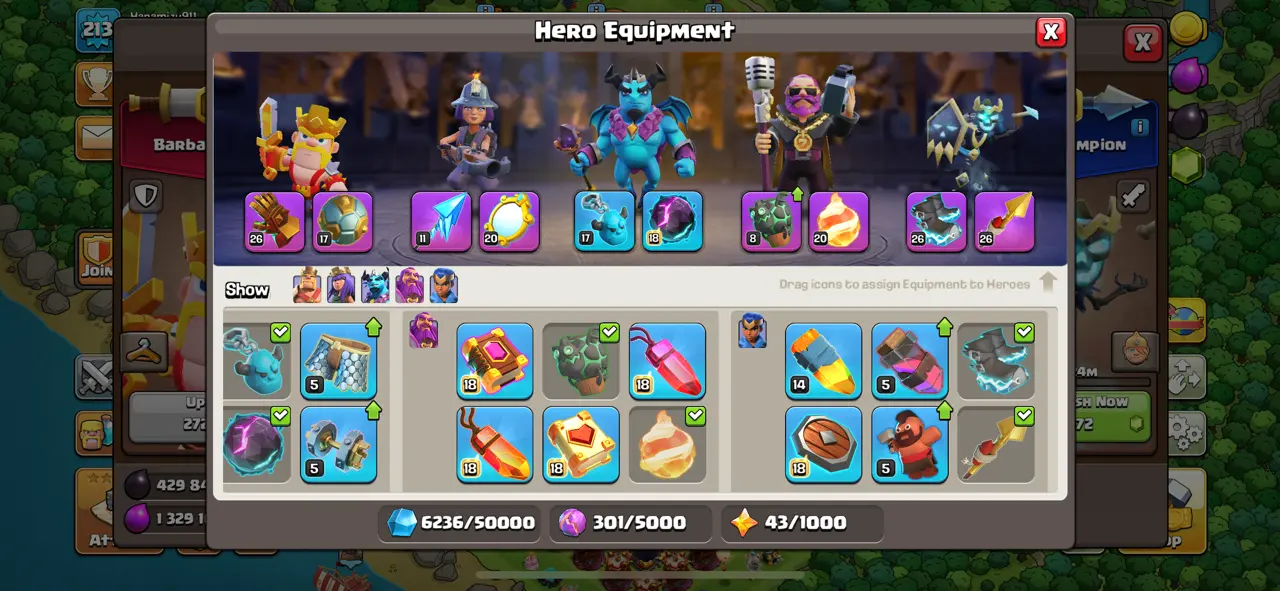Tap the Shiny Ore counter 6236/50000
Screen dimensions: 1280x591
(461, 523)
